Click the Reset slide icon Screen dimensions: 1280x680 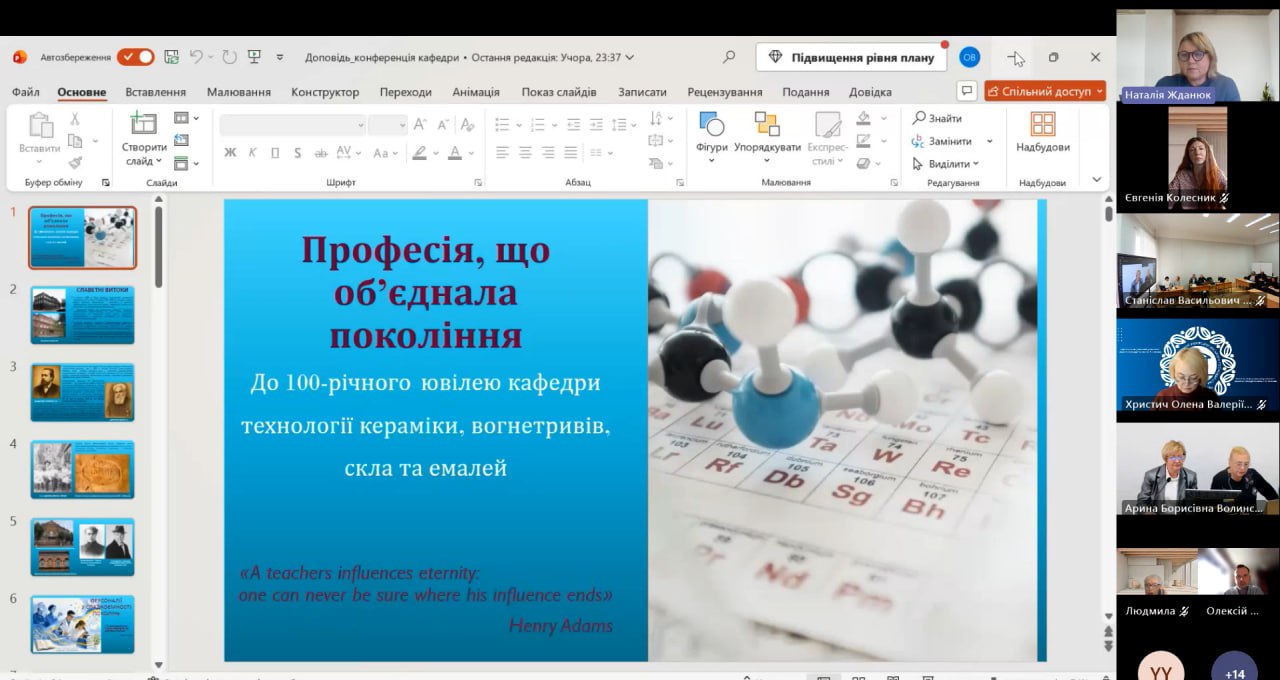[x=181, y=140]
